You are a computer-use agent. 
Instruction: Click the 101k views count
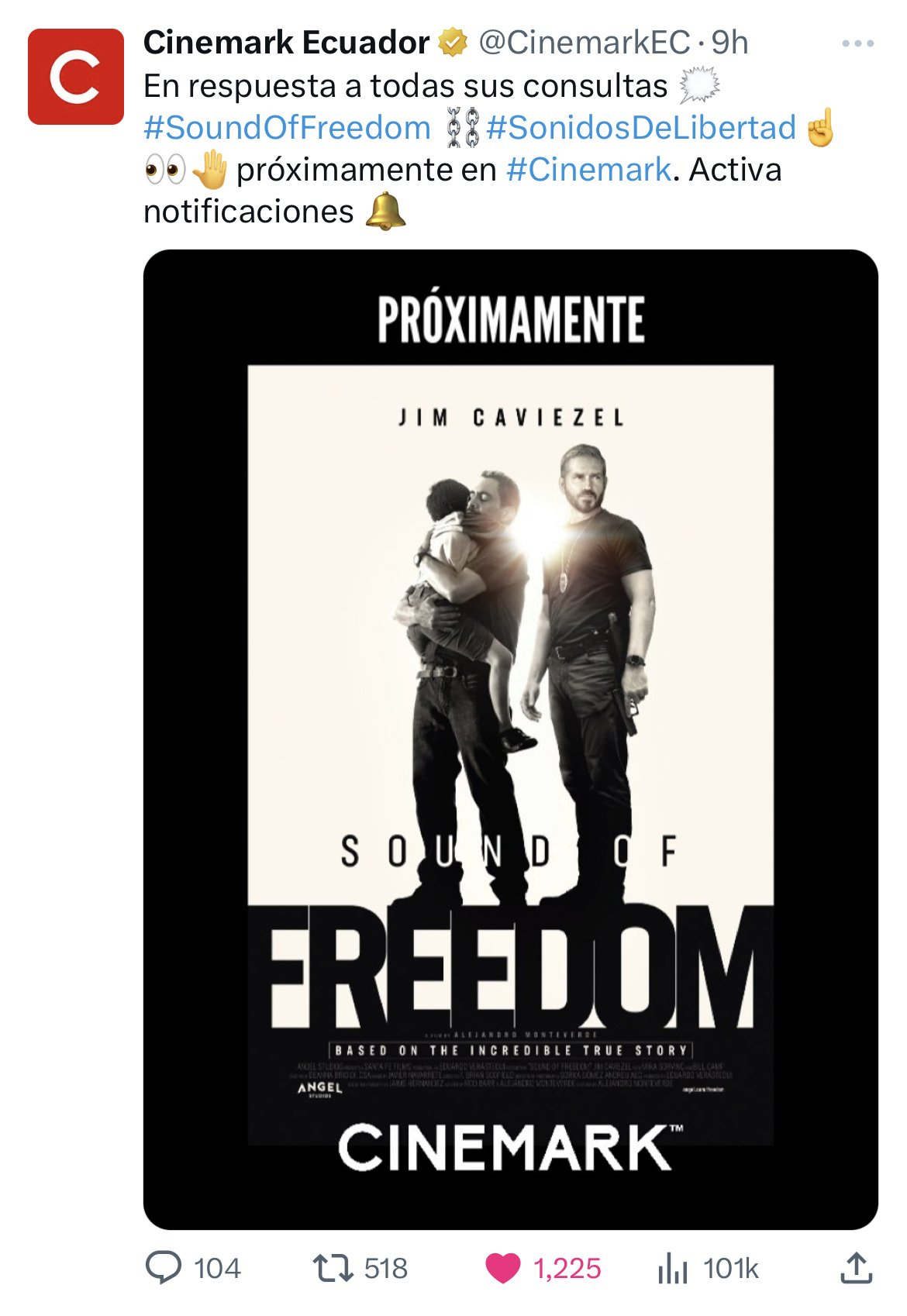(731, 1269)
